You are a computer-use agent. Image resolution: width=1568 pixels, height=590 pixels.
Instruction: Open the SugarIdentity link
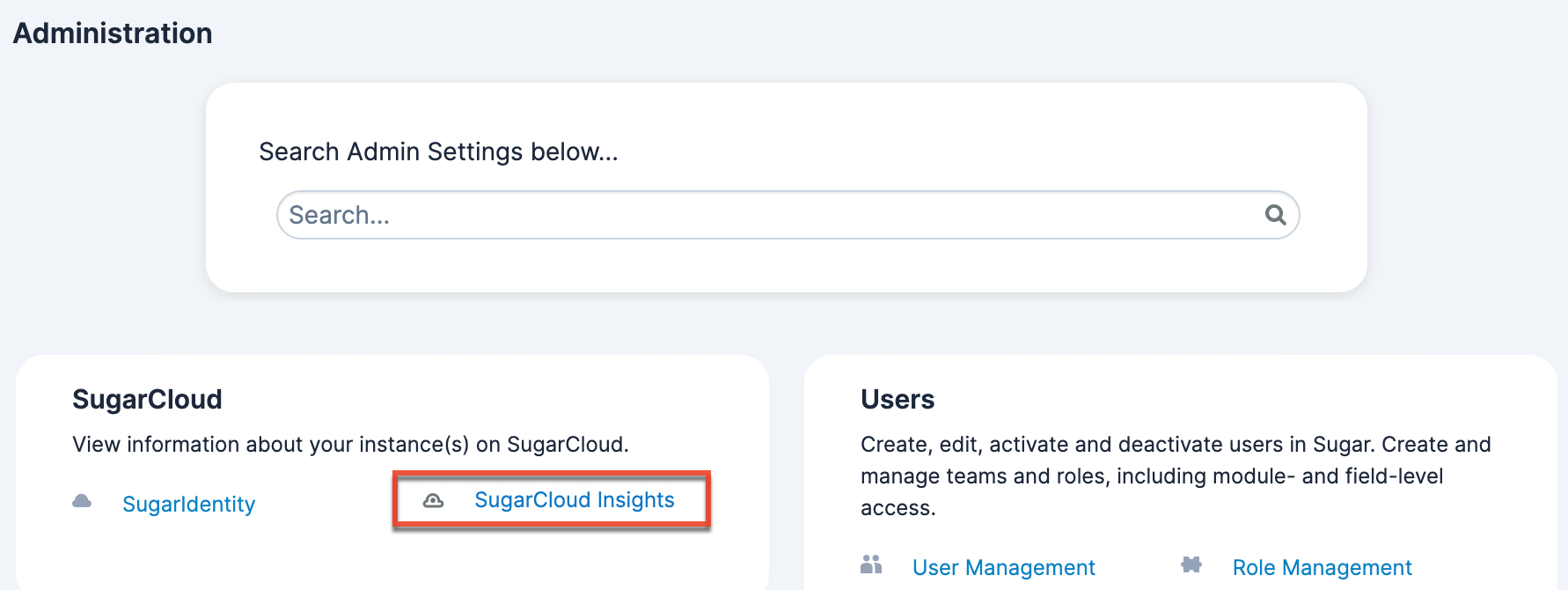189,504
